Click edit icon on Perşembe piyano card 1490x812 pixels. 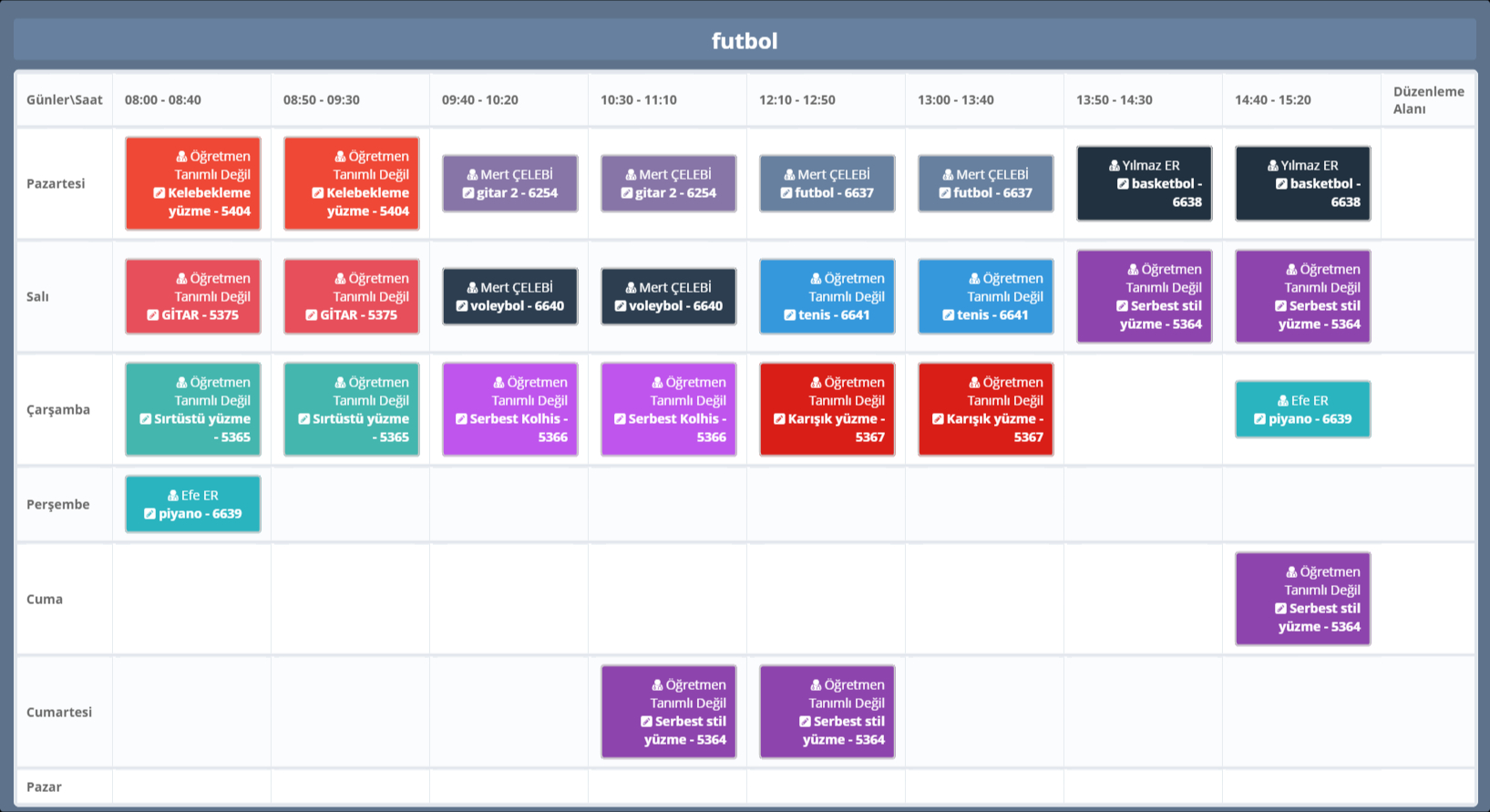tap(149, 514)
